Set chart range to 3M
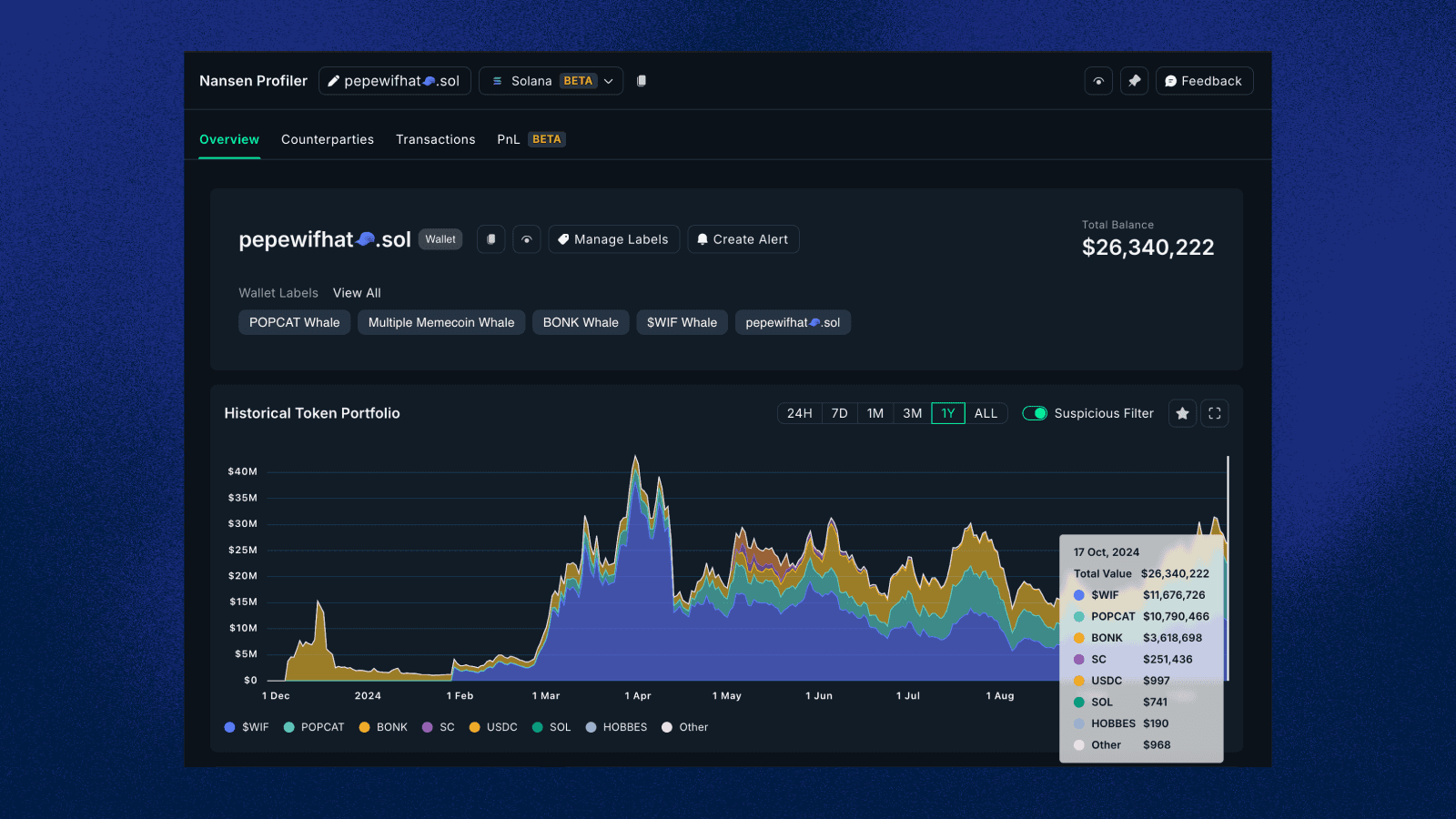 tap(912, 413)
